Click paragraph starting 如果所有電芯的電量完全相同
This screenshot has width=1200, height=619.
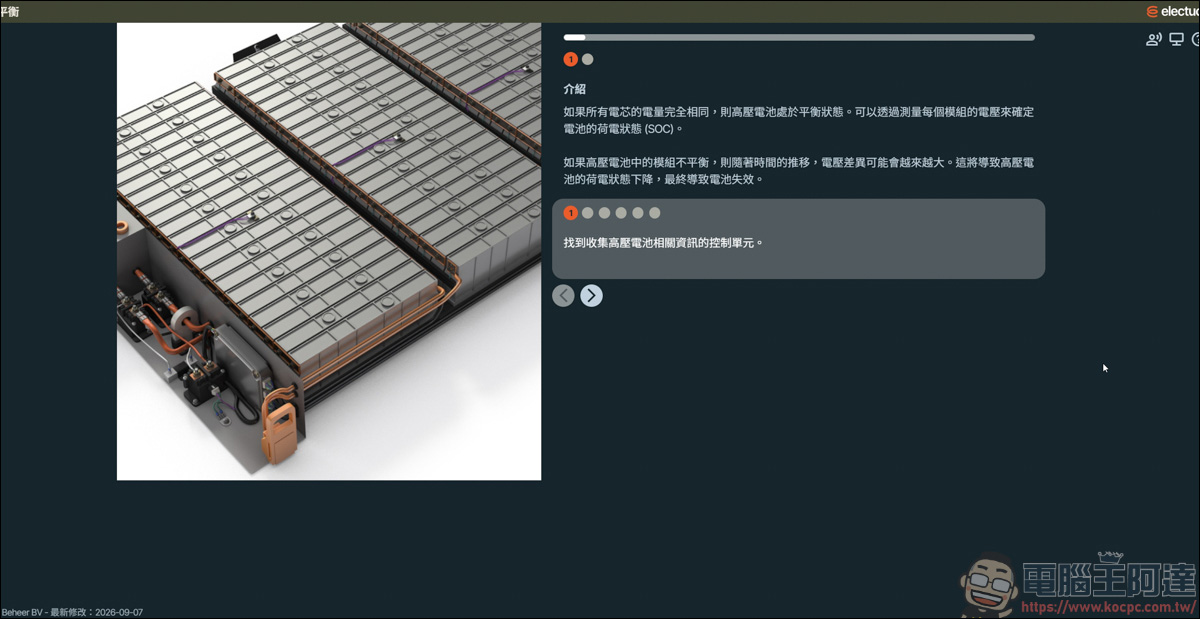798,120
